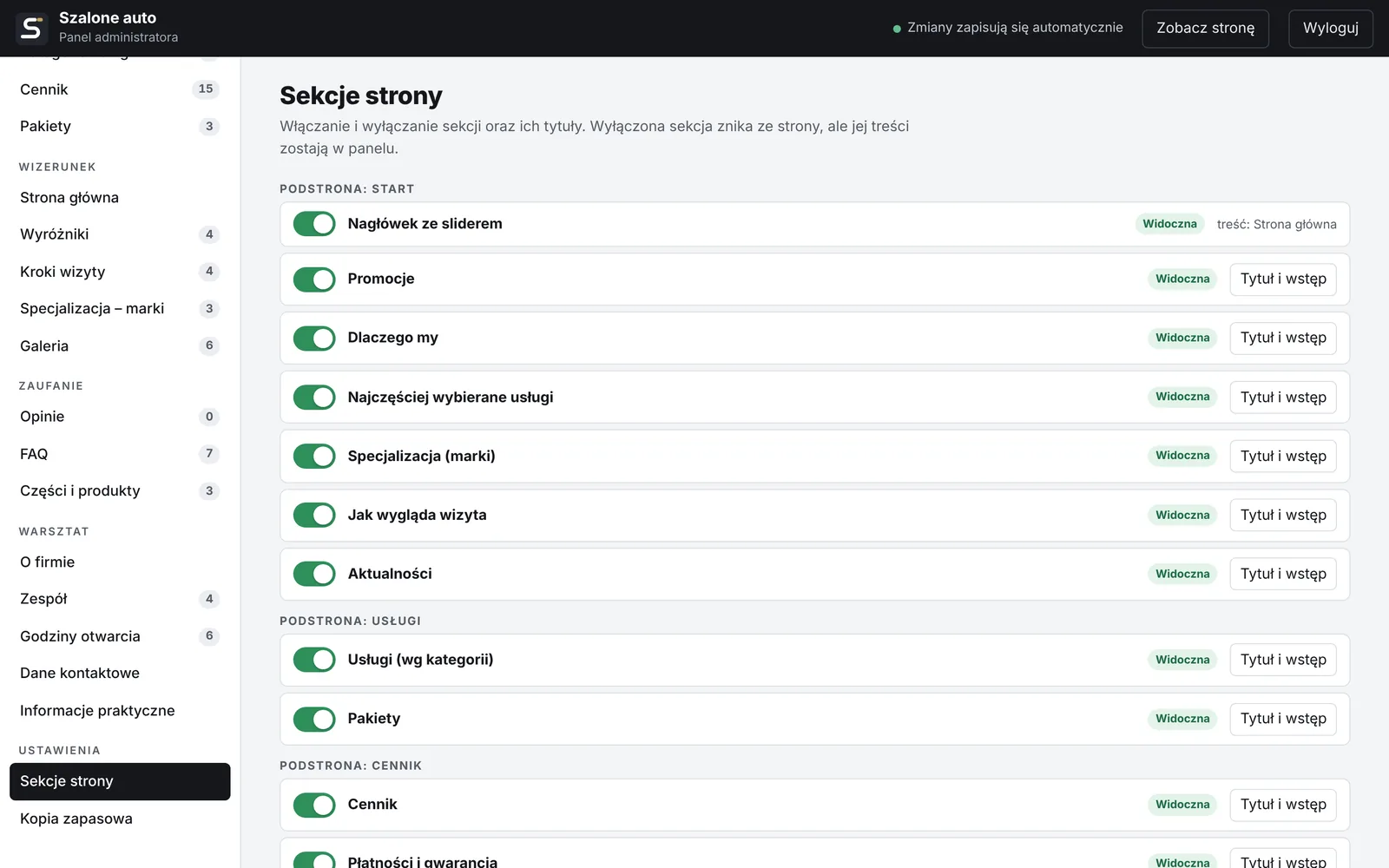Select Informacje praktyczne menu item
The height and width of the screenshot is (868, 1389).
120,710
